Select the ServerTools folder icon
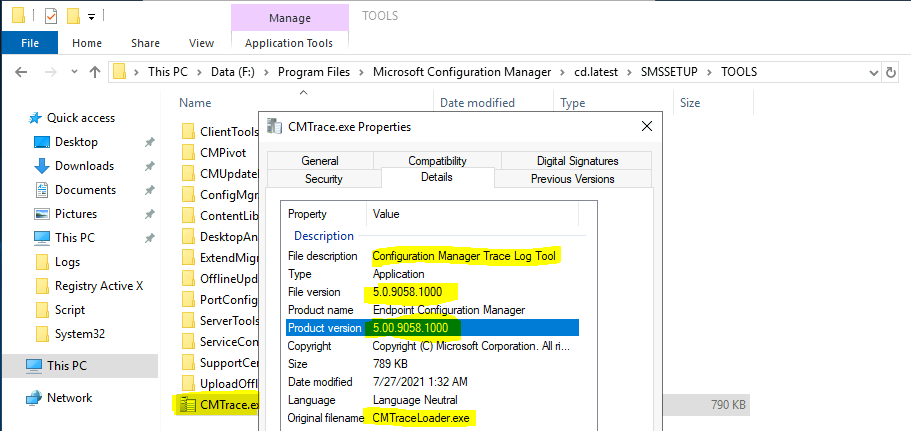The image size is (911, 431). [188, 320]
